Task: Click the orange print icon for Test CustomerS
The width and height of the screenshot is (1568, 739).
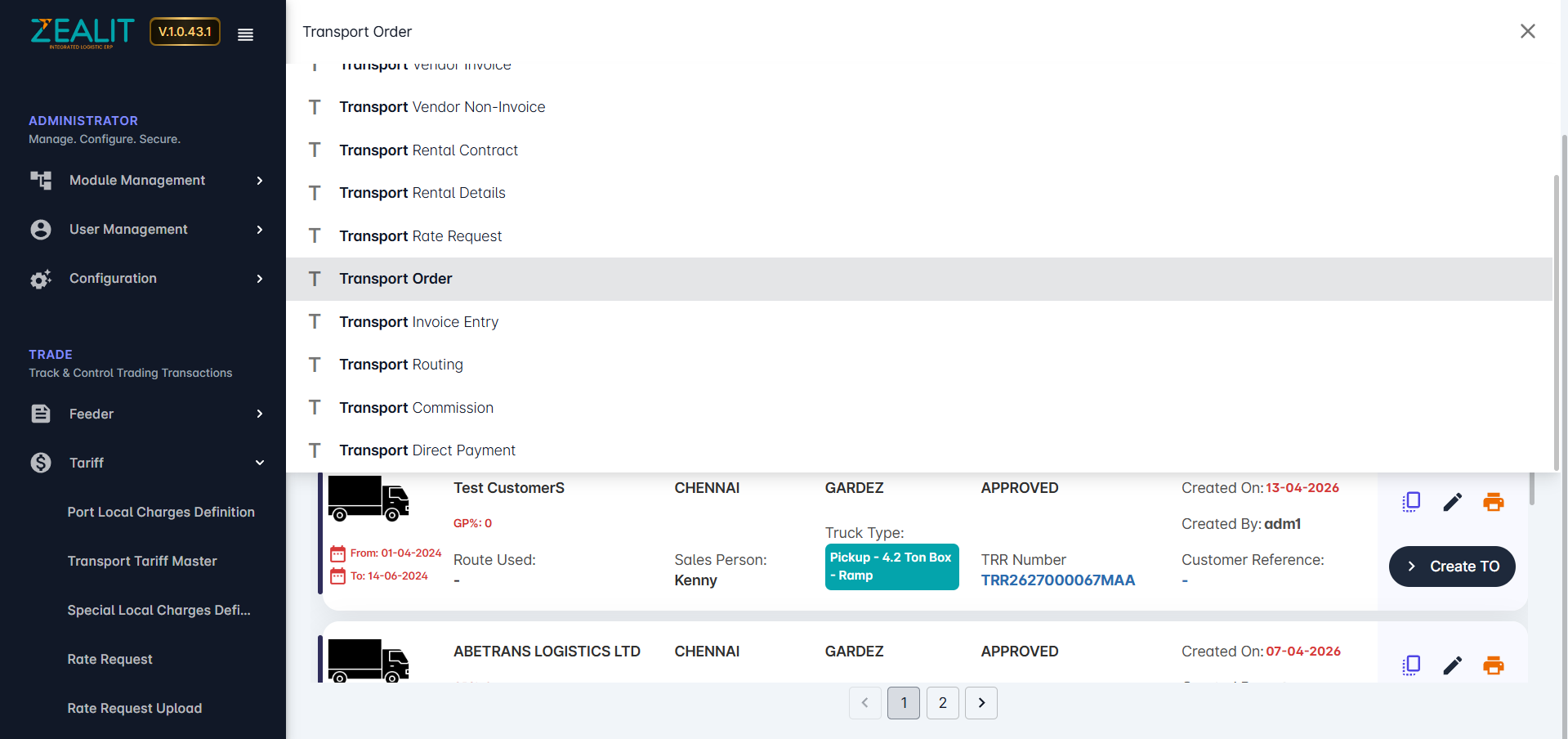Action: [1493, 502]
